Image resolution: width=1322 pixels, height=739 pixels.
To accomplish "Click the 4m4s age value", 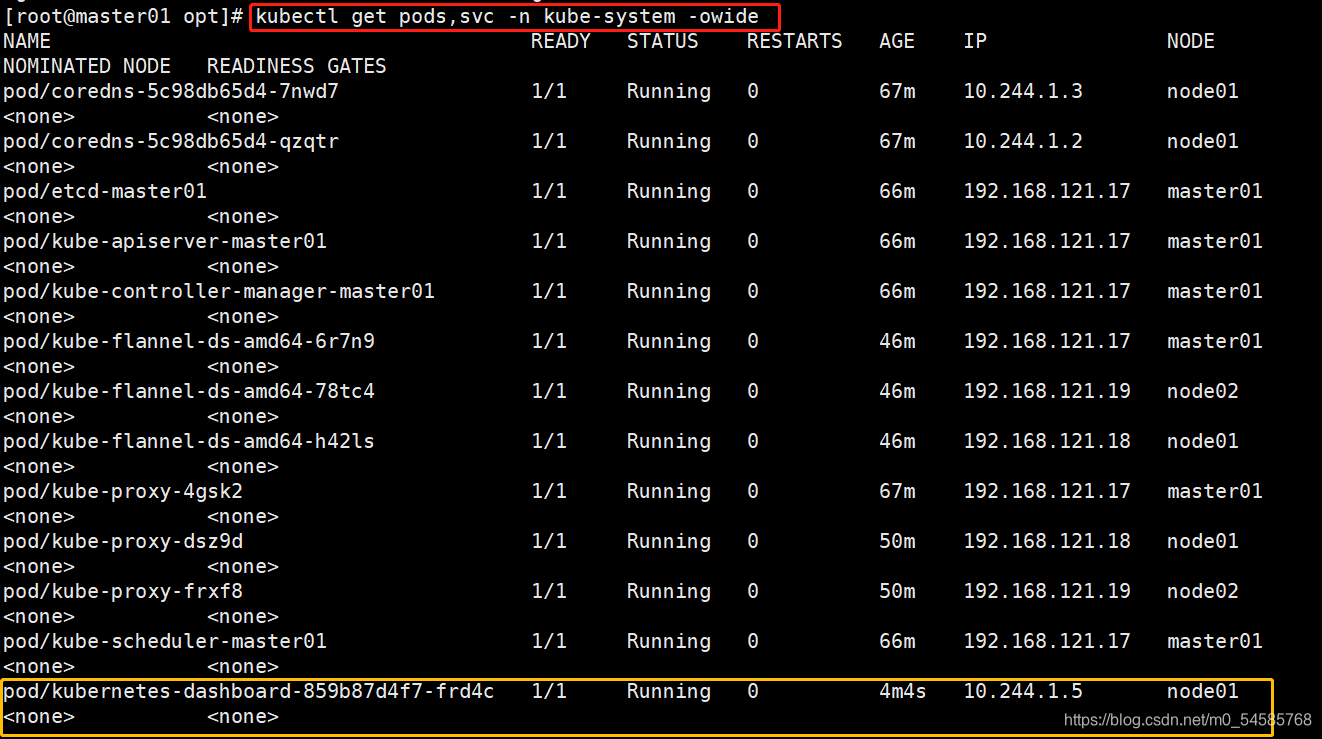I will point(903,691).
